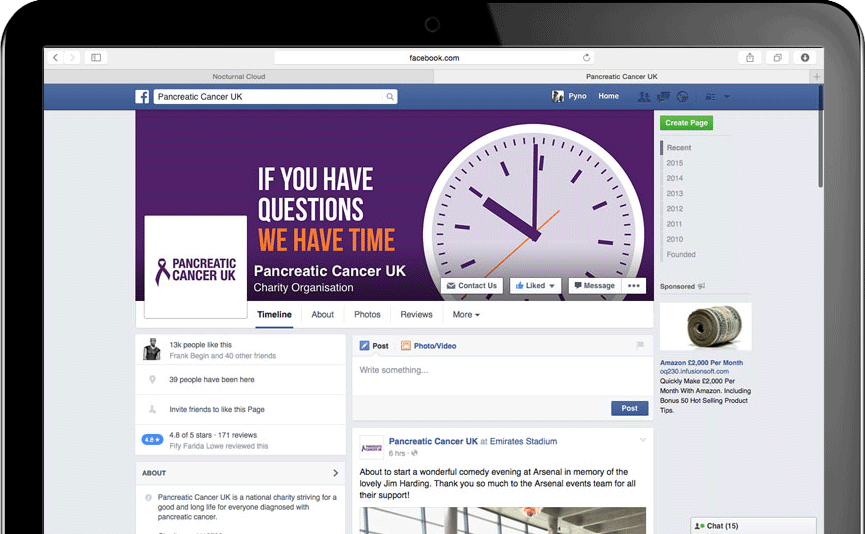This screenshot has height=534, width=865.
Task: Jump to 2013 in timeline
Action: point(674,194)
